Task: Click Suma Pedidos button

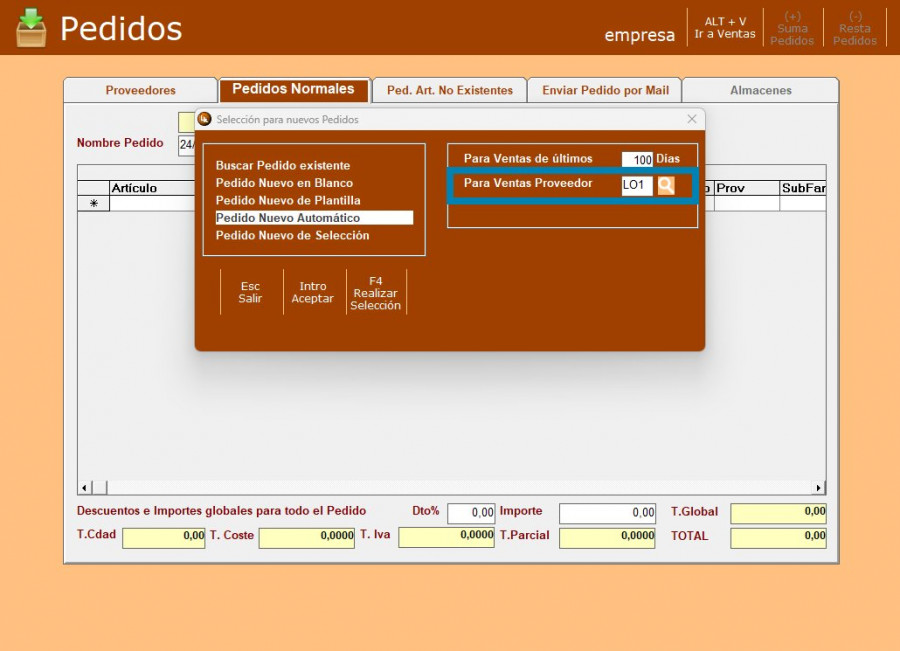Action: (792, 28)
